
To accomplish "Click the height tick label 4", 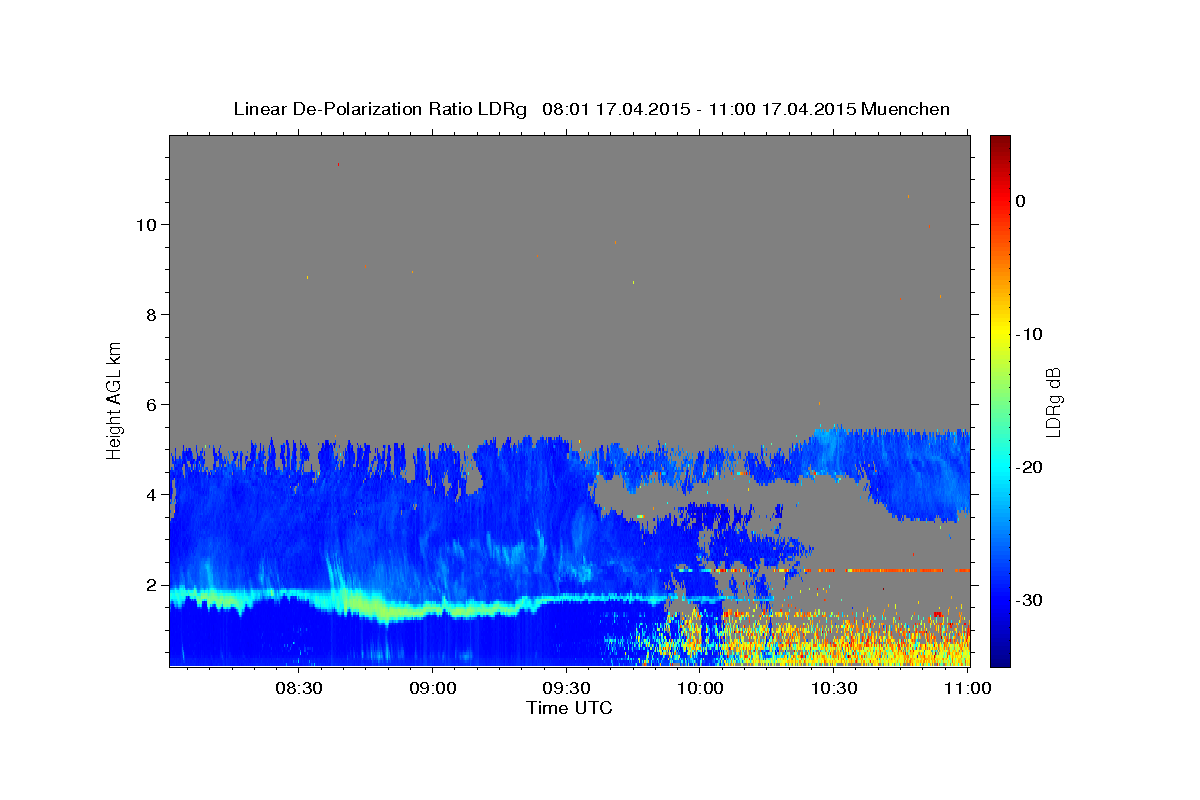I will click(x=150, y=494).
